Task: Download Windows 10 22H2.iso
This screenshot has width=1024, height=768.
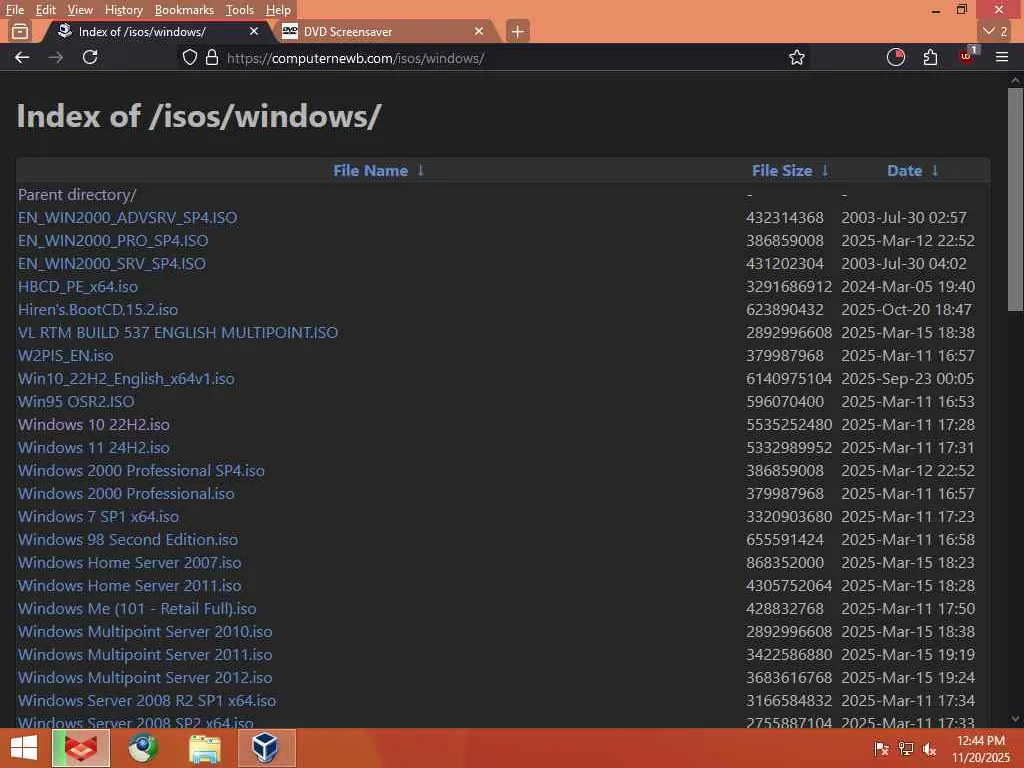Action: (x=93, y=424)
